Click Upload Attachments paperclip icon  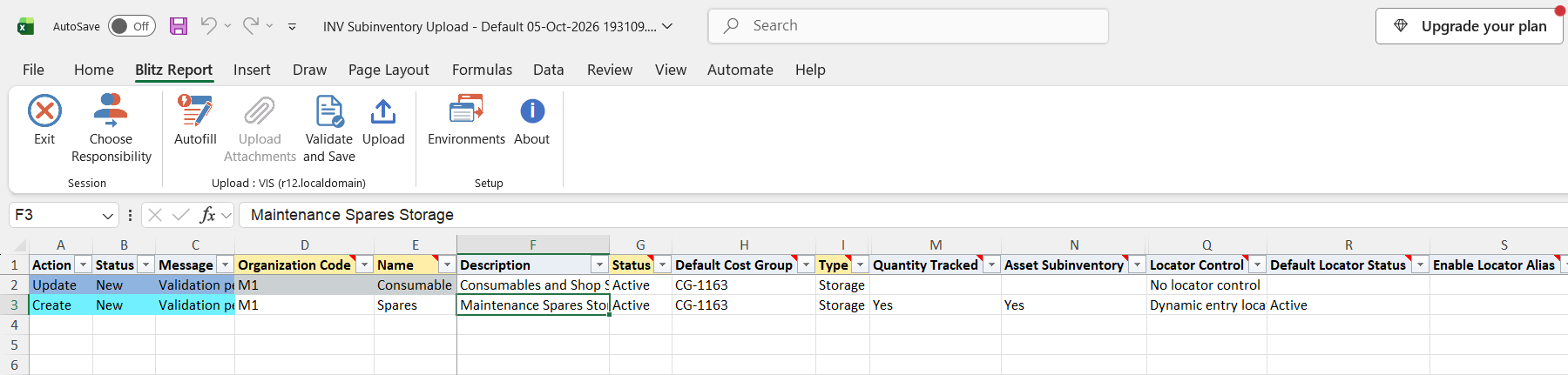(x=260, y=111)
